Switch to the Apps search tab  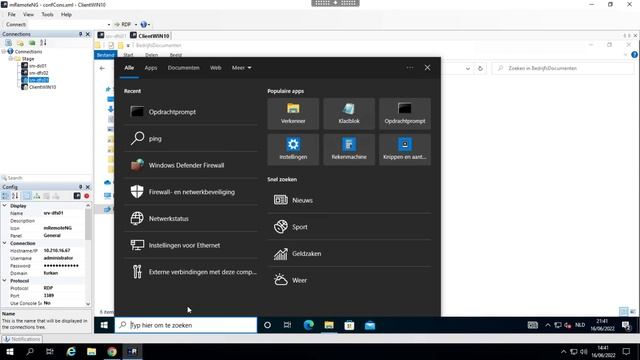(151, 68)
